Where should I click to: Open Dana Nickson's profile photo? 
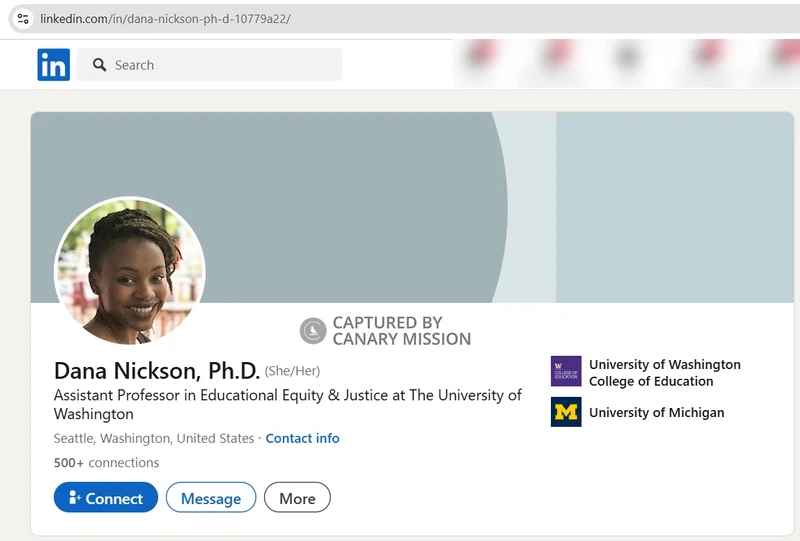(130, 271)
